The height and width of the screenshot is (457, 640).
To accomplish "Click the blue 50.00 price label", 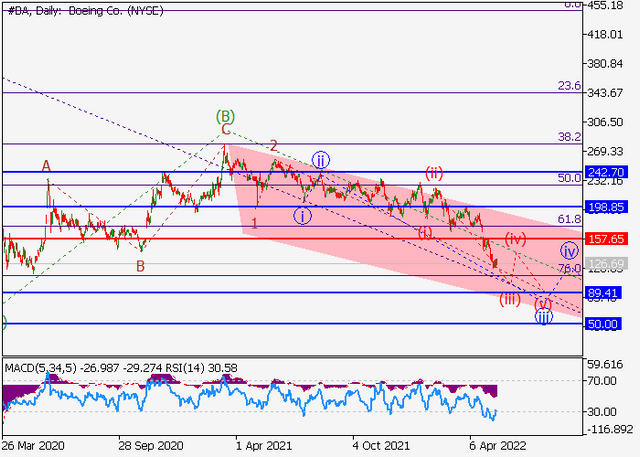I will click(x=603, y=324).
